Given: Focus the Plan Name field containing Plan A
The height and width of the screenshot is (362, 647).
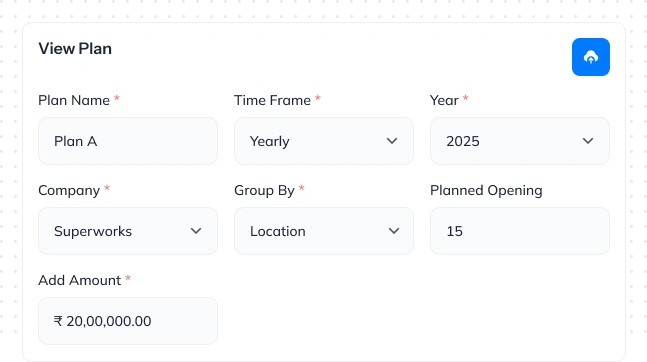Looking at the screenshot, I should click(x=128, y=141).
